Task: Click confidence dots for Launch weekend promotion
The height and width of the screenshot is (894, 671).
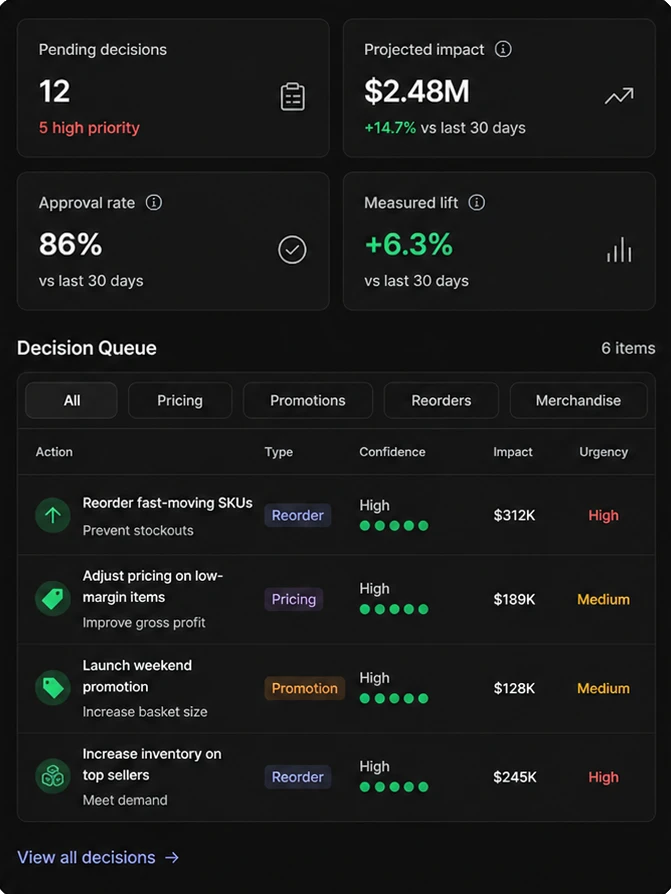Action: tap(394, 698)
